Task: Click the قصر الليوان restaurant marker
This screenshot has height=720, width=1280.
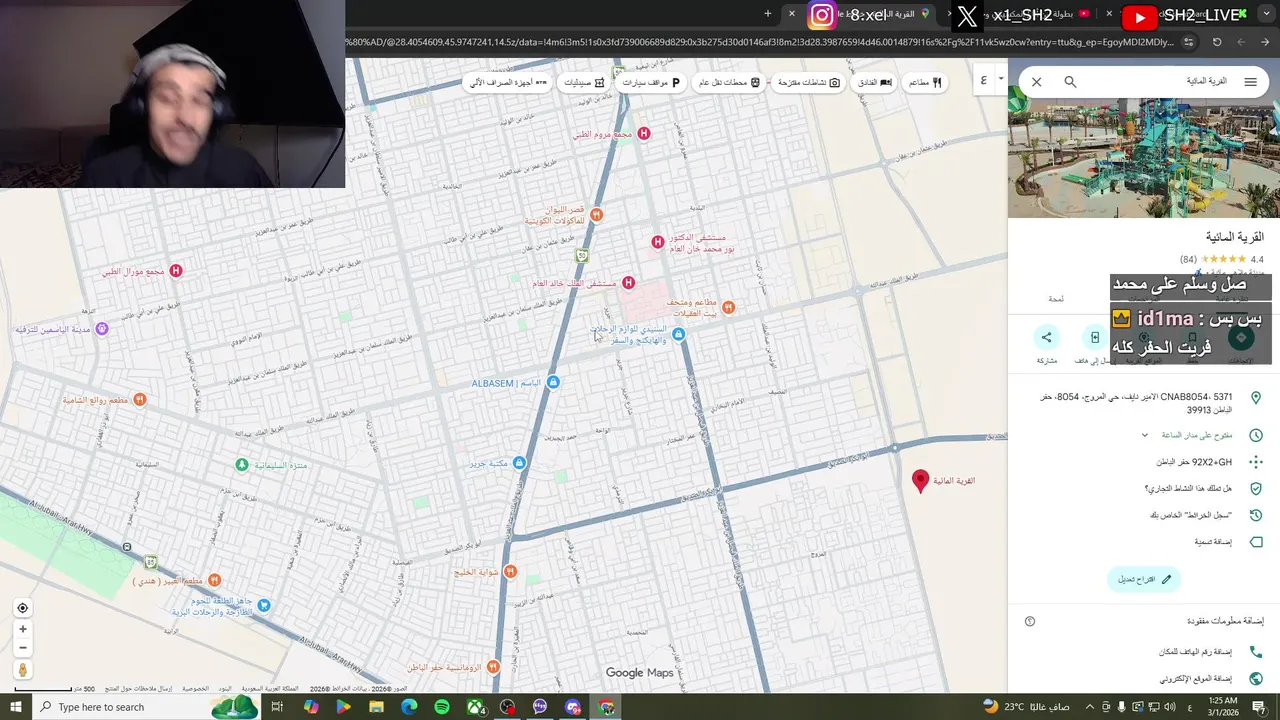Action: (x=597, y=214)
